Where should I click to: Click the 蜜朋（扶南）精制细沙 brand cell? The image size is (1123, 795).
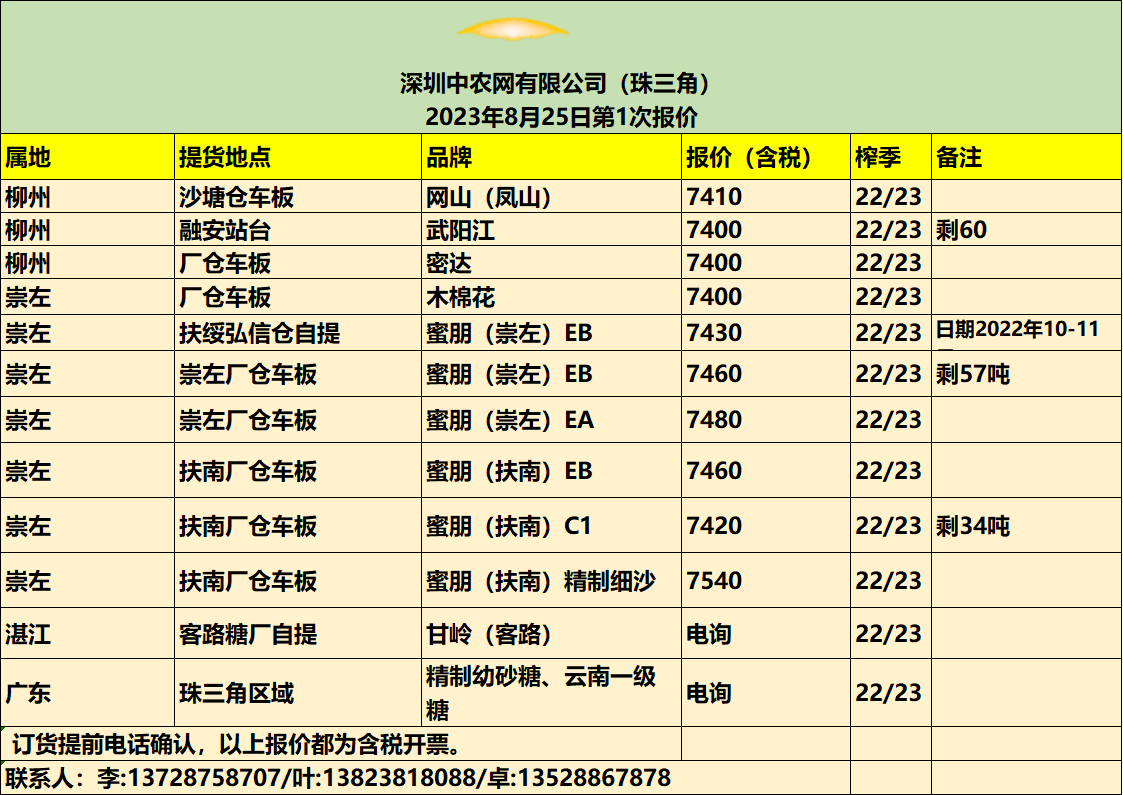(541, 581)
